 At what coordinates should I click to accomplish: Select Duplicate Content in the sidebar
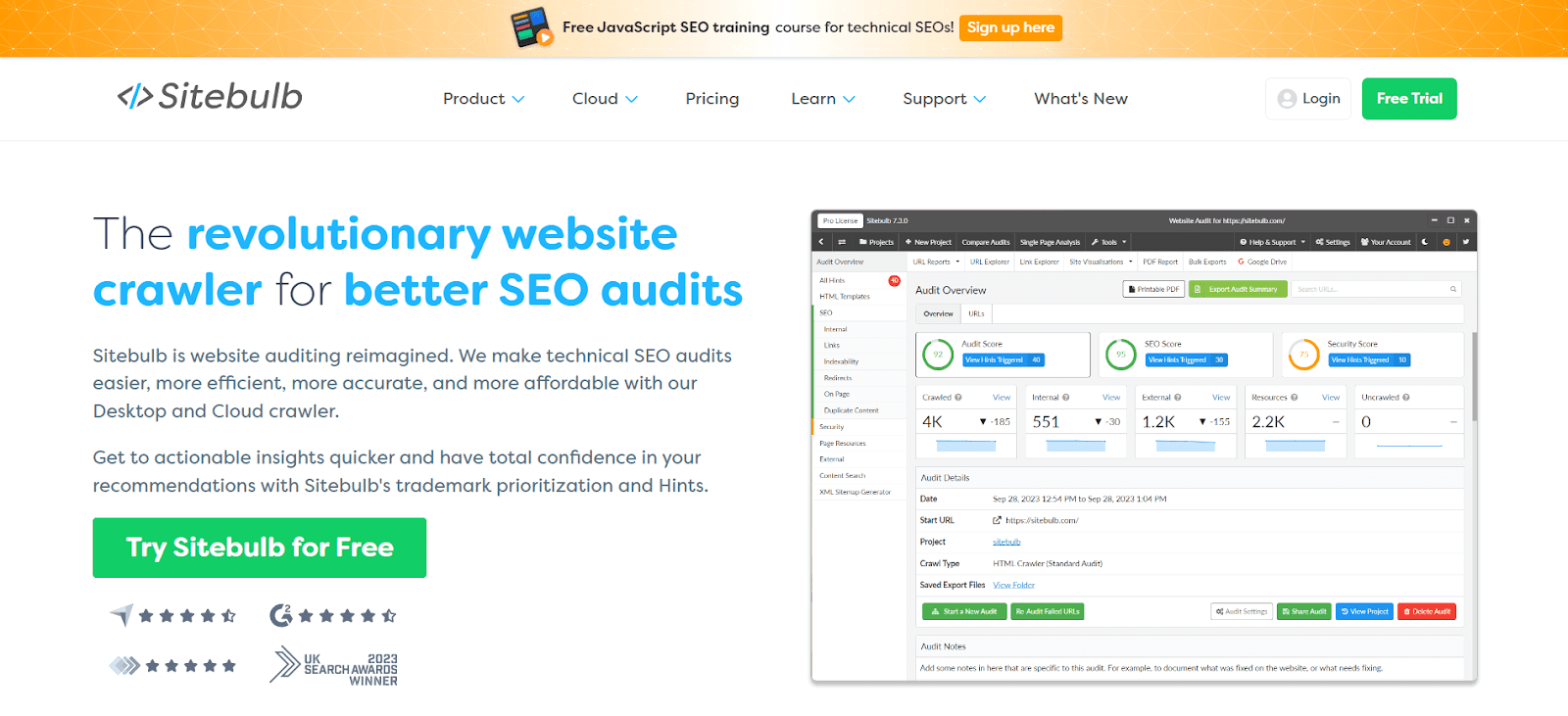tap(851, 410)
